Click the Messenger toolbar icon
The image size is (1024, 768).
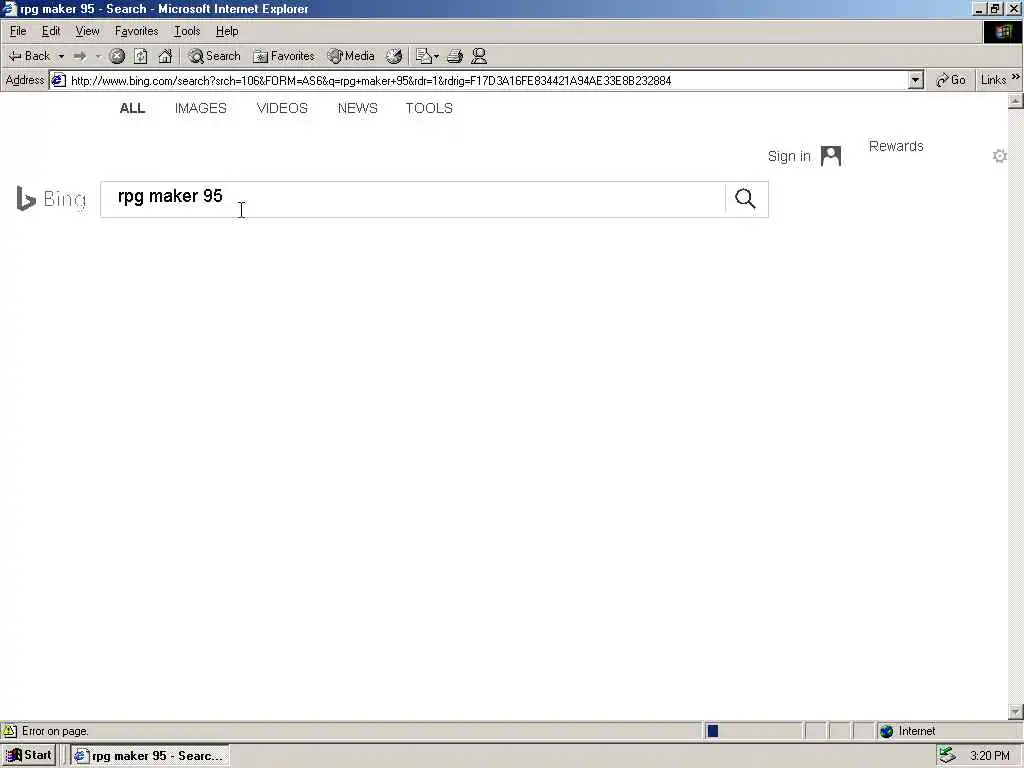click(x=479, y=56)
